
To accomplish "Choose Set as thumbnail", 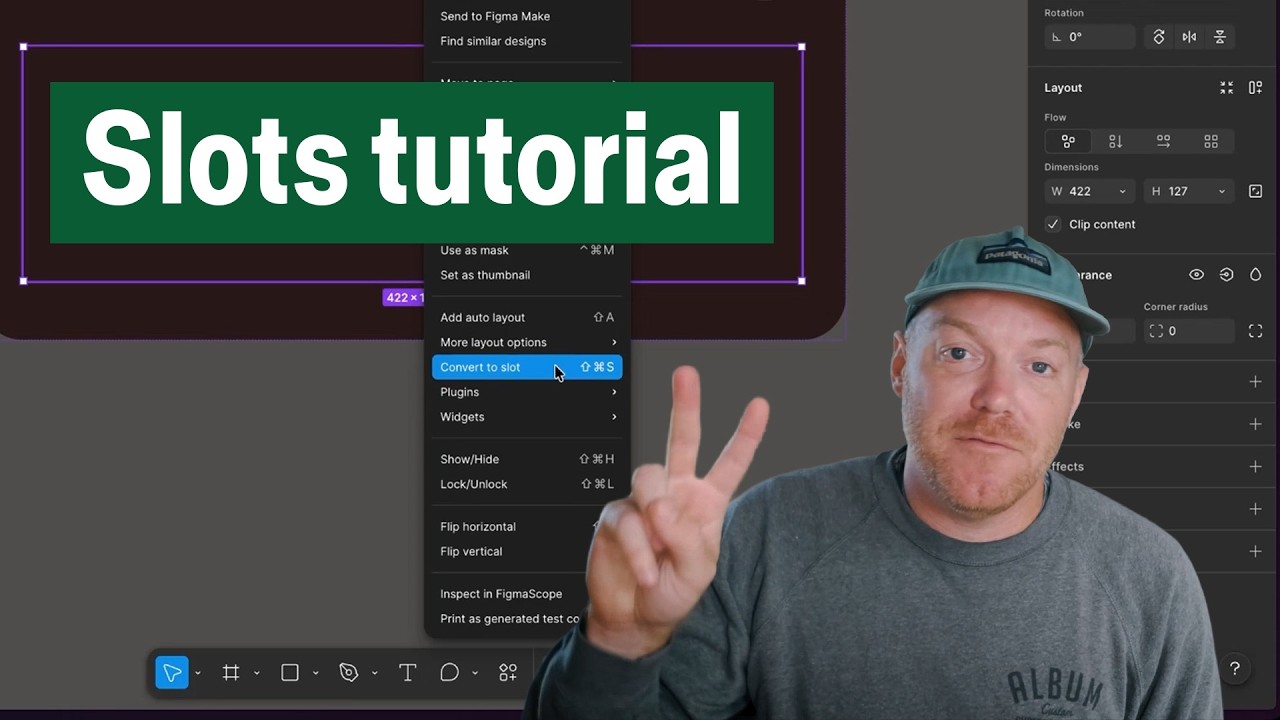I will (x=527, y=275).
